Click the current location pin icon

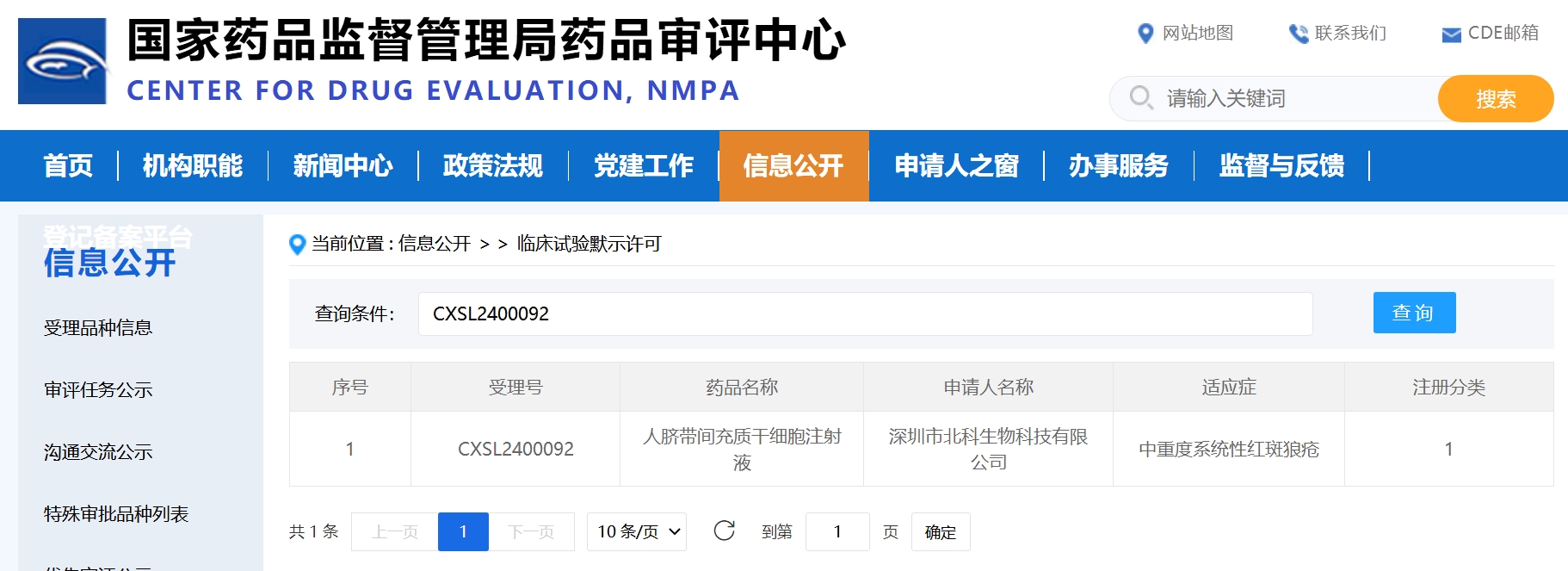298,245
